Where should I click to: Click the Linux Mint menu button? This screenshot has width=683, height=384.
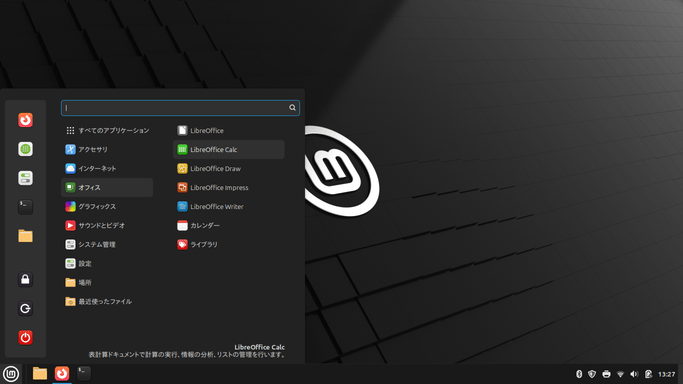(11, 374)
